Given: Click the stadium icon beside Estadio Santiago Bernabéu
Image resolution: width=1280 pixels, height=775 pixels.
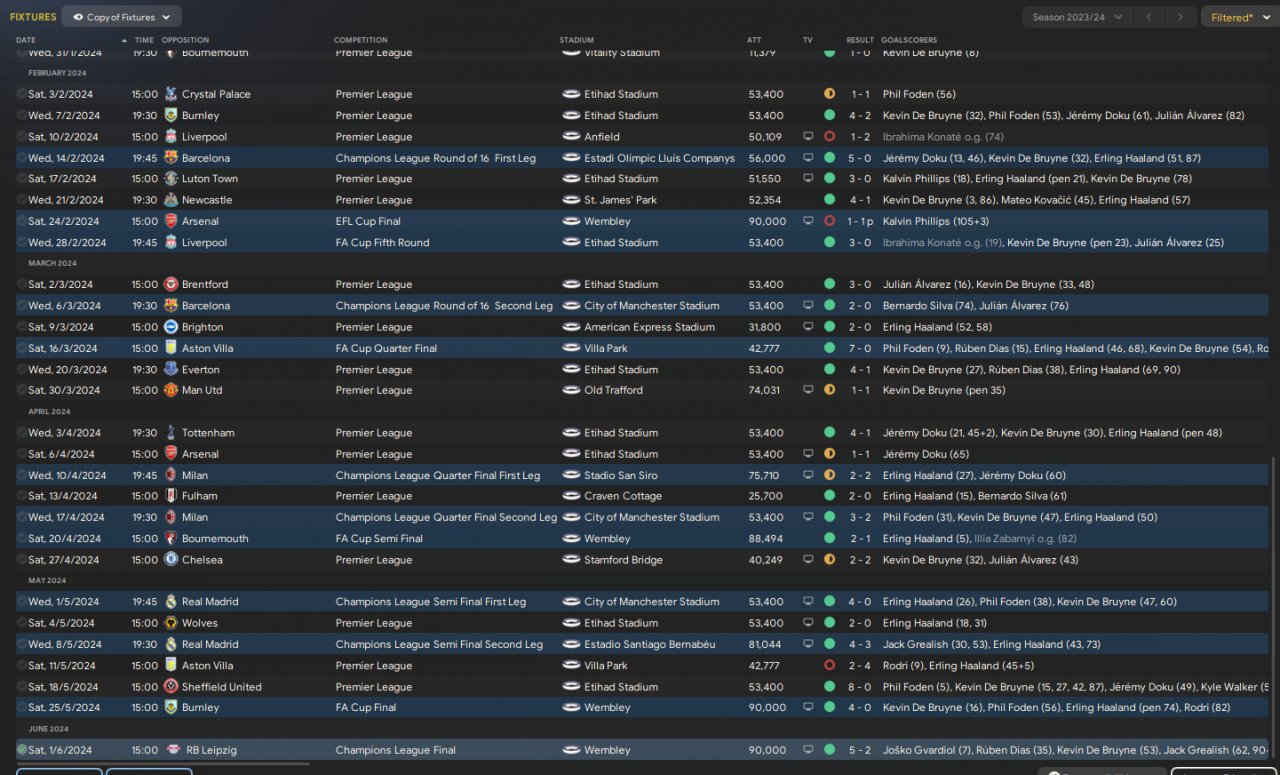Looking at the screenshot, I should pyautogui.click(x=571, y=645).
